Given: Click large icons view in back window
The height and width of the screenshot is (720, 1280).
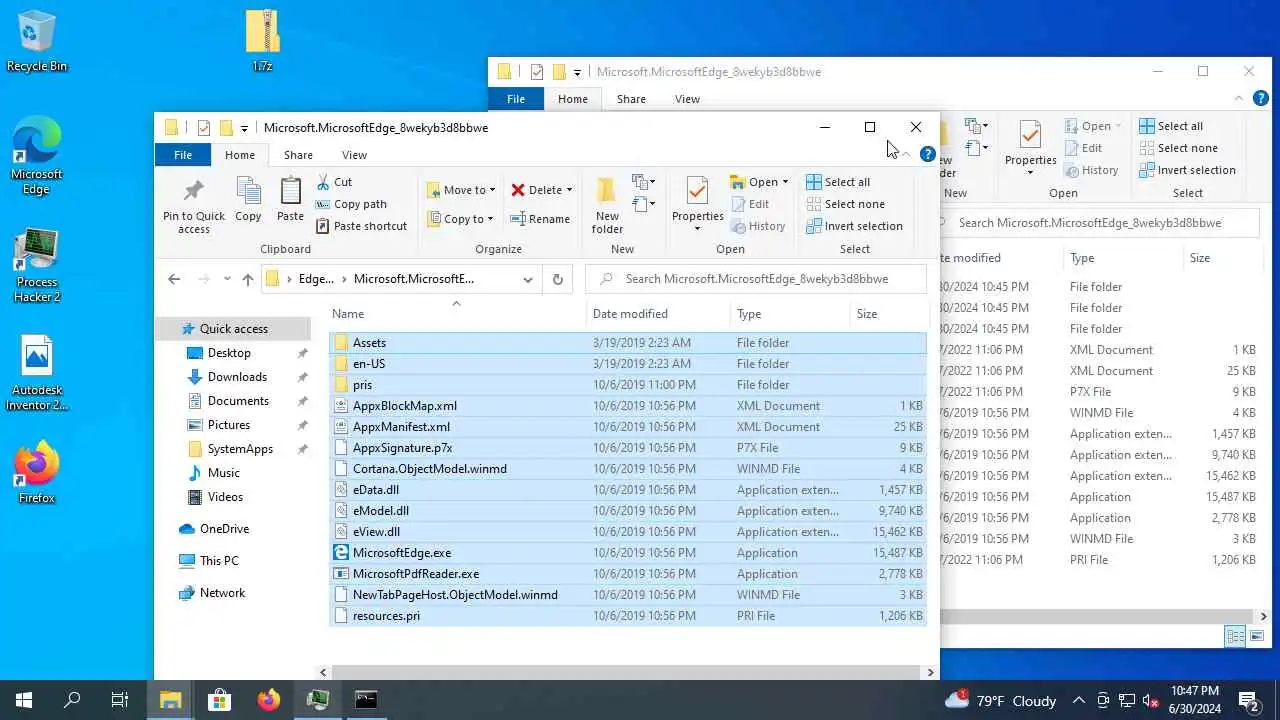Looking at the screenshot, I should [1258, 636].
